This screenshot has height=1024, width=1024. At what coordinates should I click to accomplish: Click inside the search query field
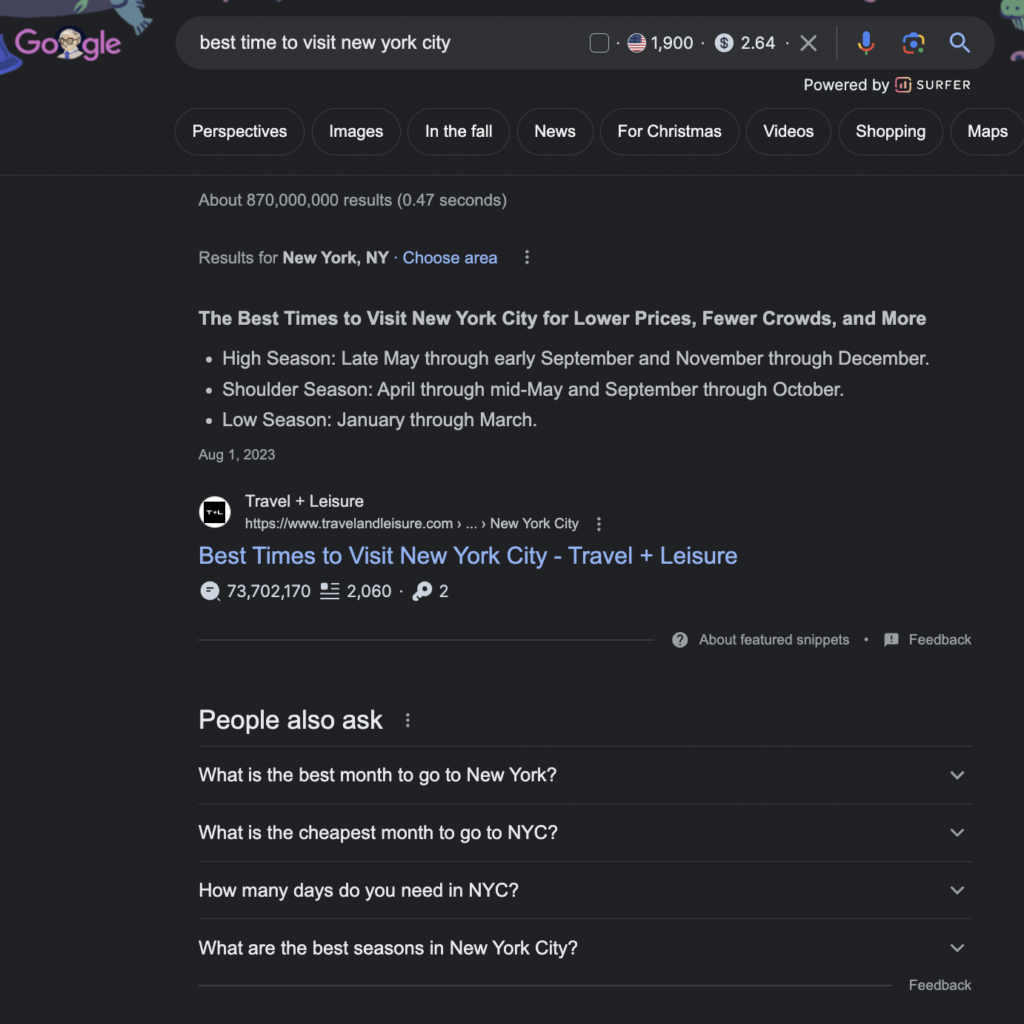point(380,43)
